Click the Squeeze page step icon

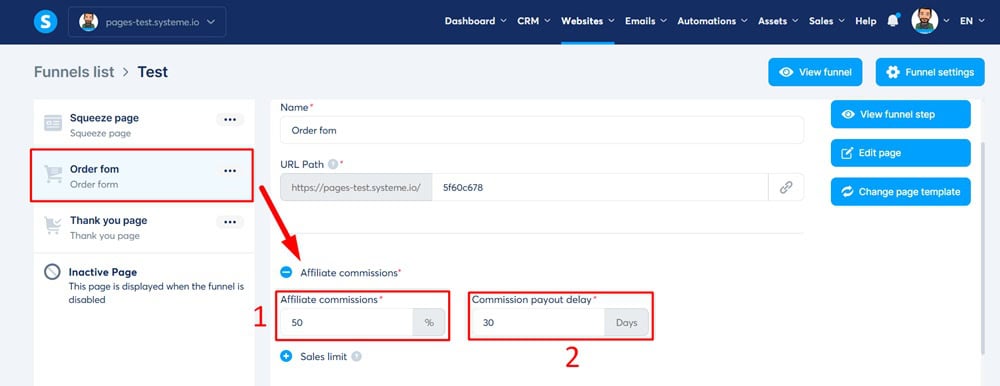53,123
